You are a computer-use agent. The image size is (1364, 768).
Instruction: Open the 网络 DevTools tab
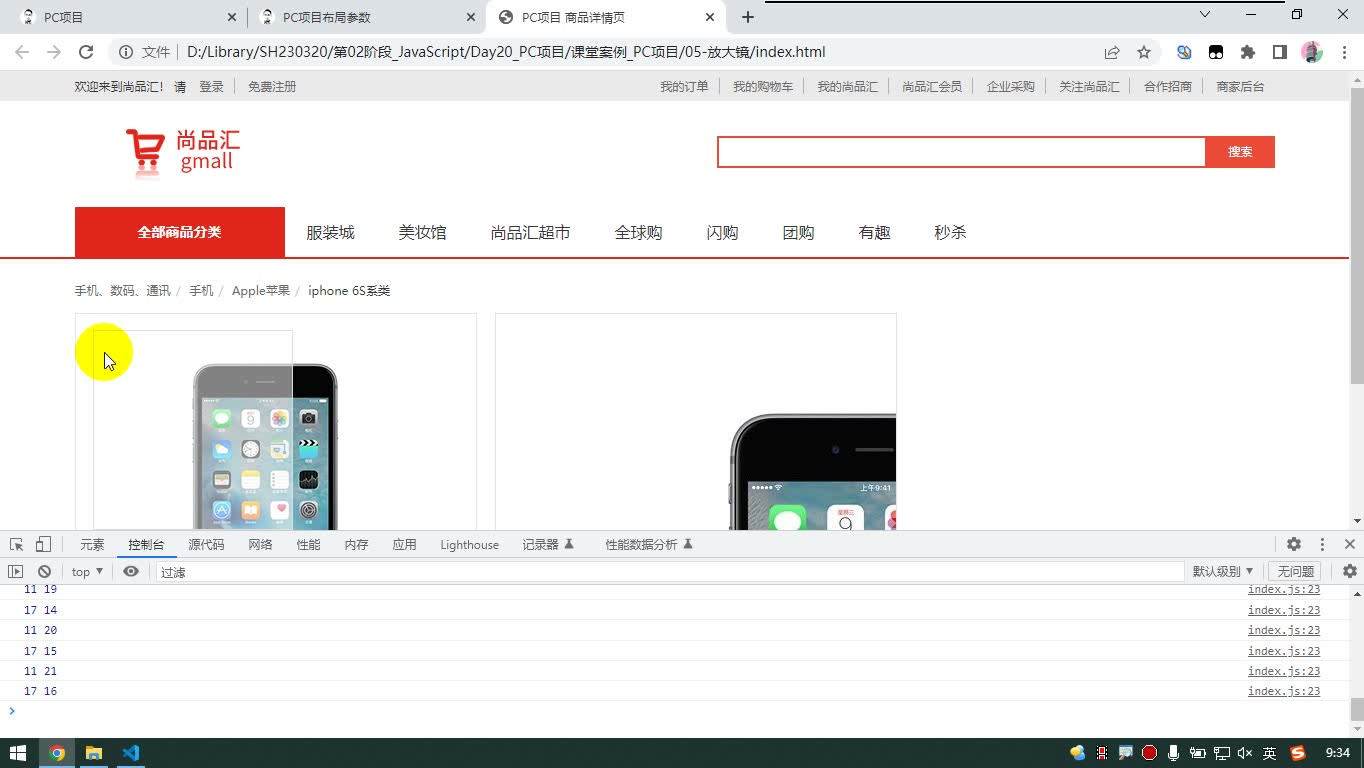(x=260, y=544)
